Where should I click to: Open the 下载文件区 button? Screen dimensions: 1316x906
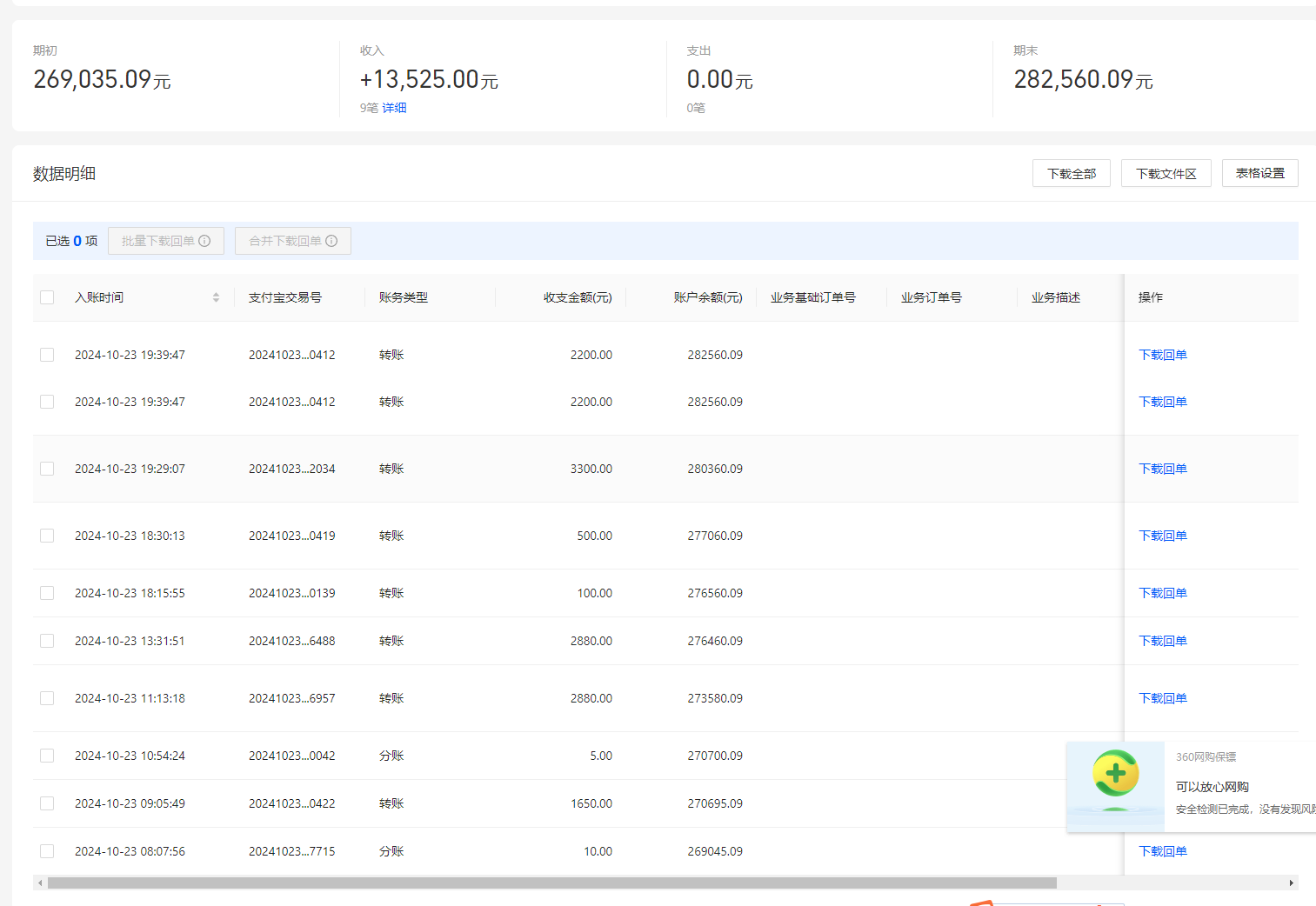point(1166,173)
